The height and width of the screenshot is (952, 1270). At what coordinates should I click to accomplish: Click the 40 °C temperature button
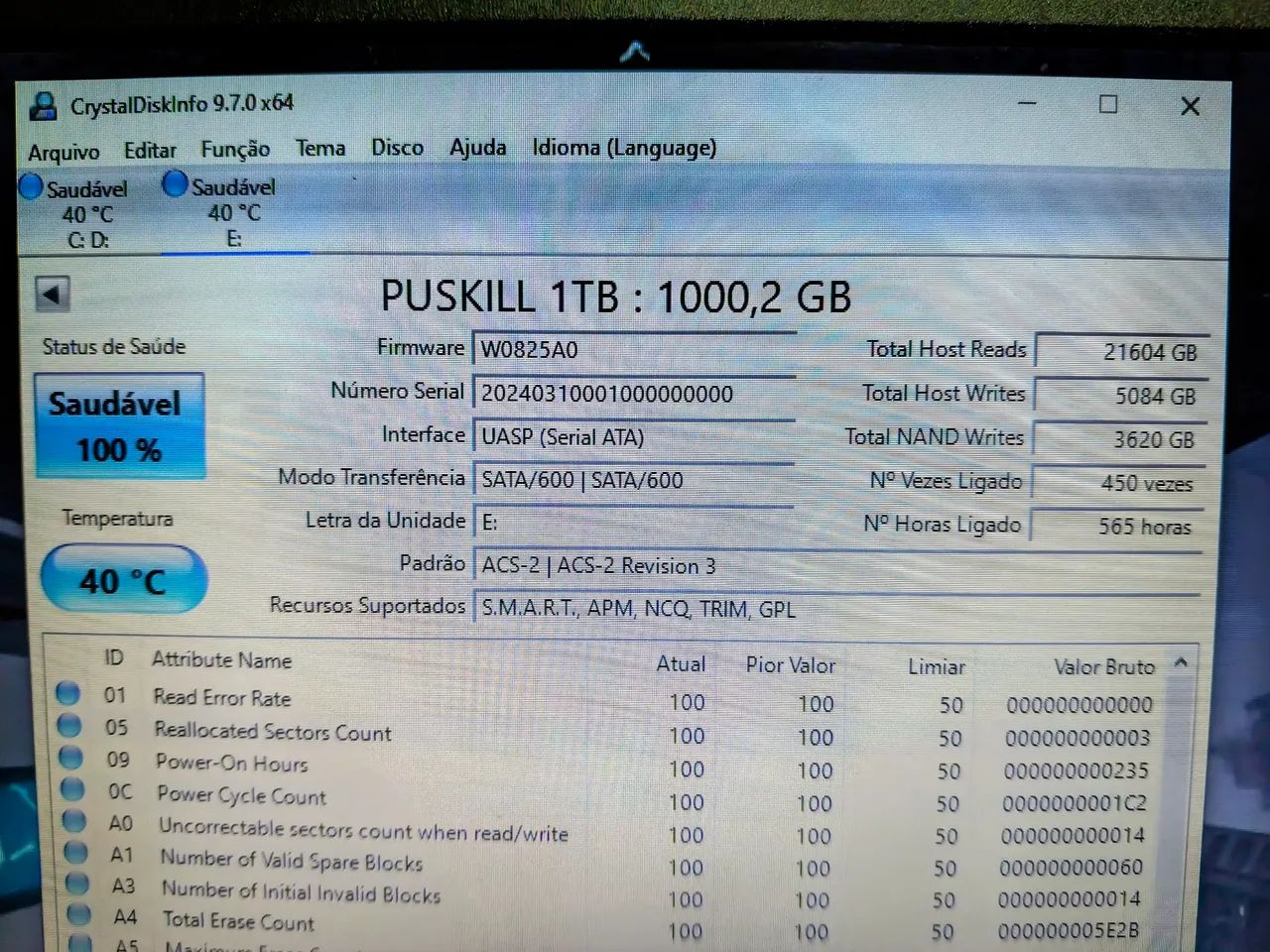point(123,580)
